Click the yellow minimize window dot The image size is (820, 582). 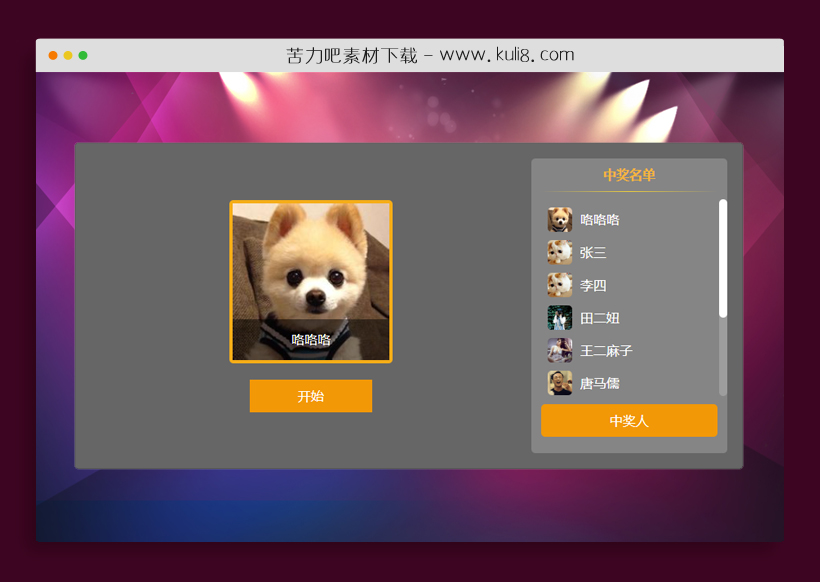68,56
